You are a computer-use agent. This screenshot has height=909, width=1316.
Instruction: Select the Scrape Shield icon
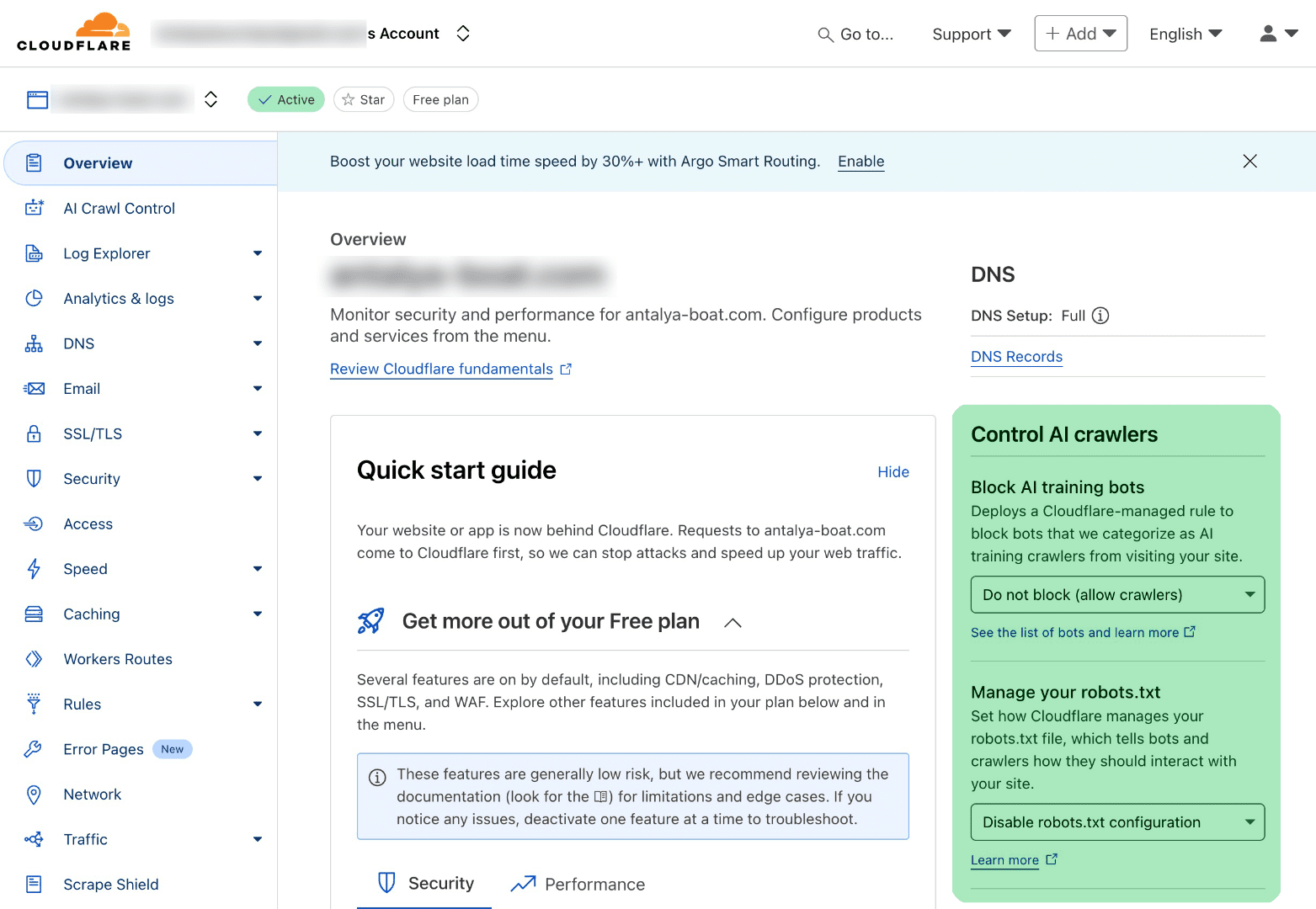pos(34,884)
